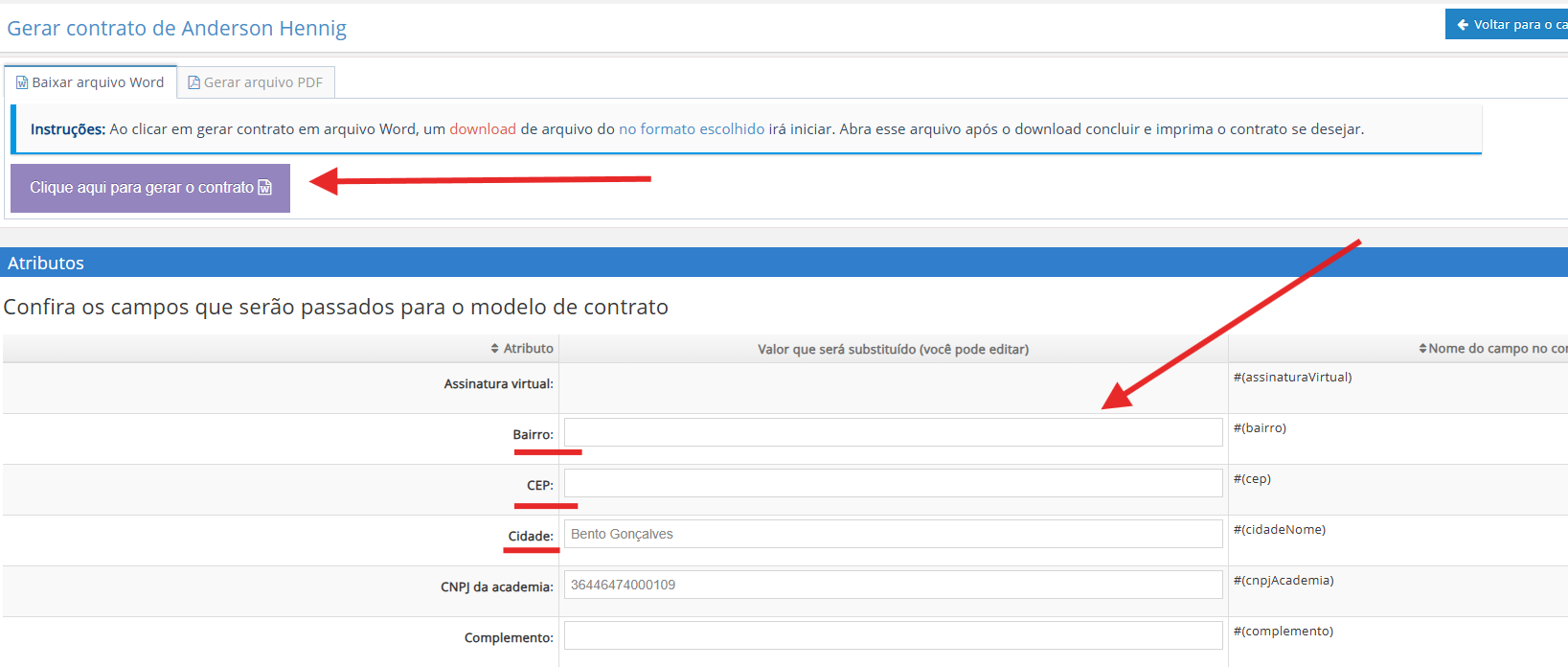Click the sort arrows beside Nome do campo header

[x=1422, y=349]
